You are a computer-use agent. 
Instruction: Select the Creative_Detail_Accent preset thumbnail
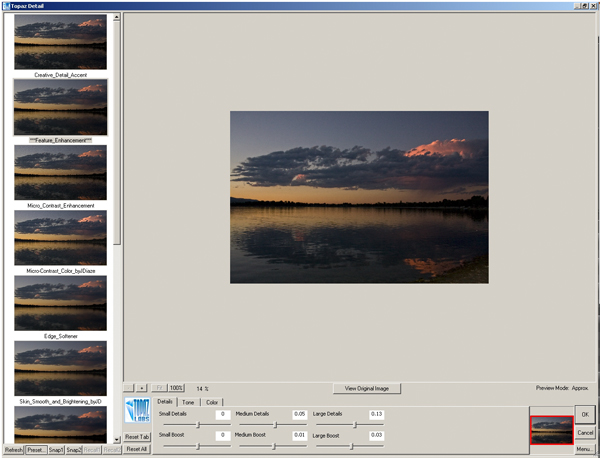click(x=61, y=42)
